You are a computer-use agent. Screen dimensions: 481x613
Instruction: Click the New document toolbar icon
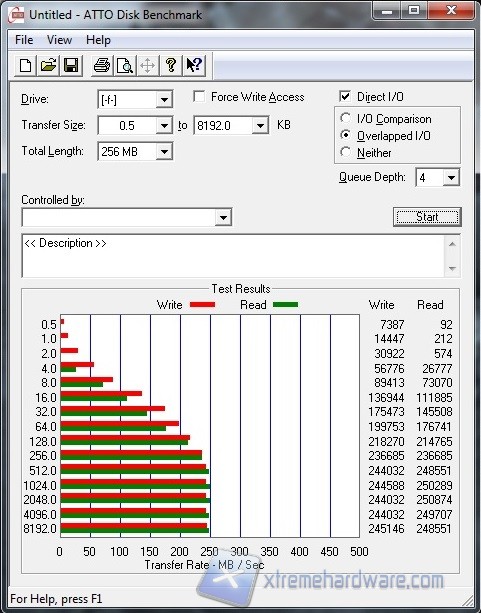[25, 65]
